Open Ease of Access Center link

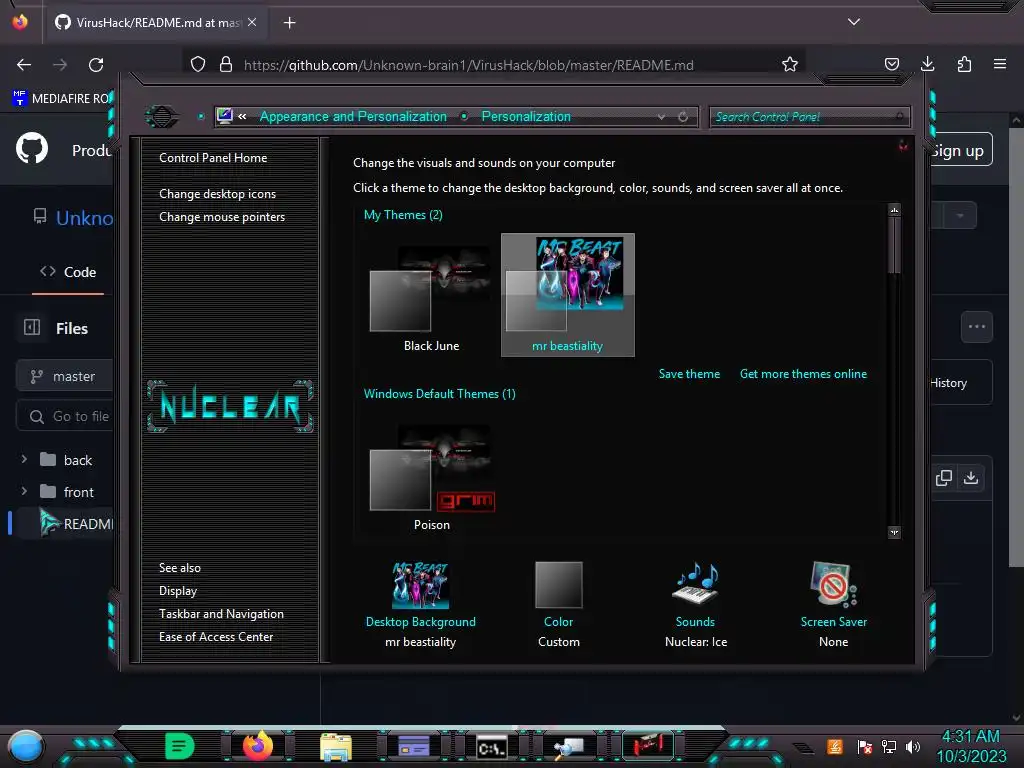coord(216,637)
